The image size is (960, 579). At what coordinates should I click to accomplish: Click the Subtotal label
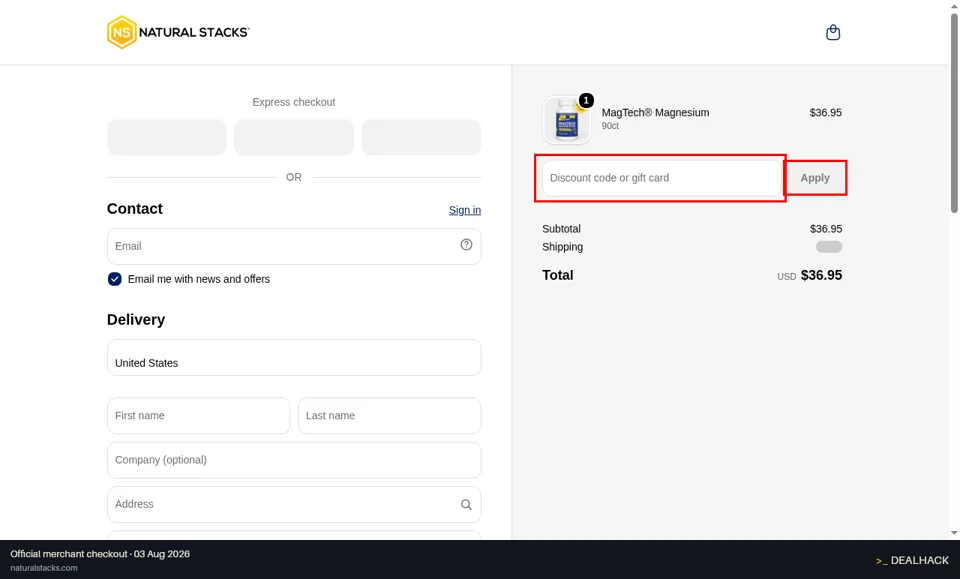click(x=561, y=229)
